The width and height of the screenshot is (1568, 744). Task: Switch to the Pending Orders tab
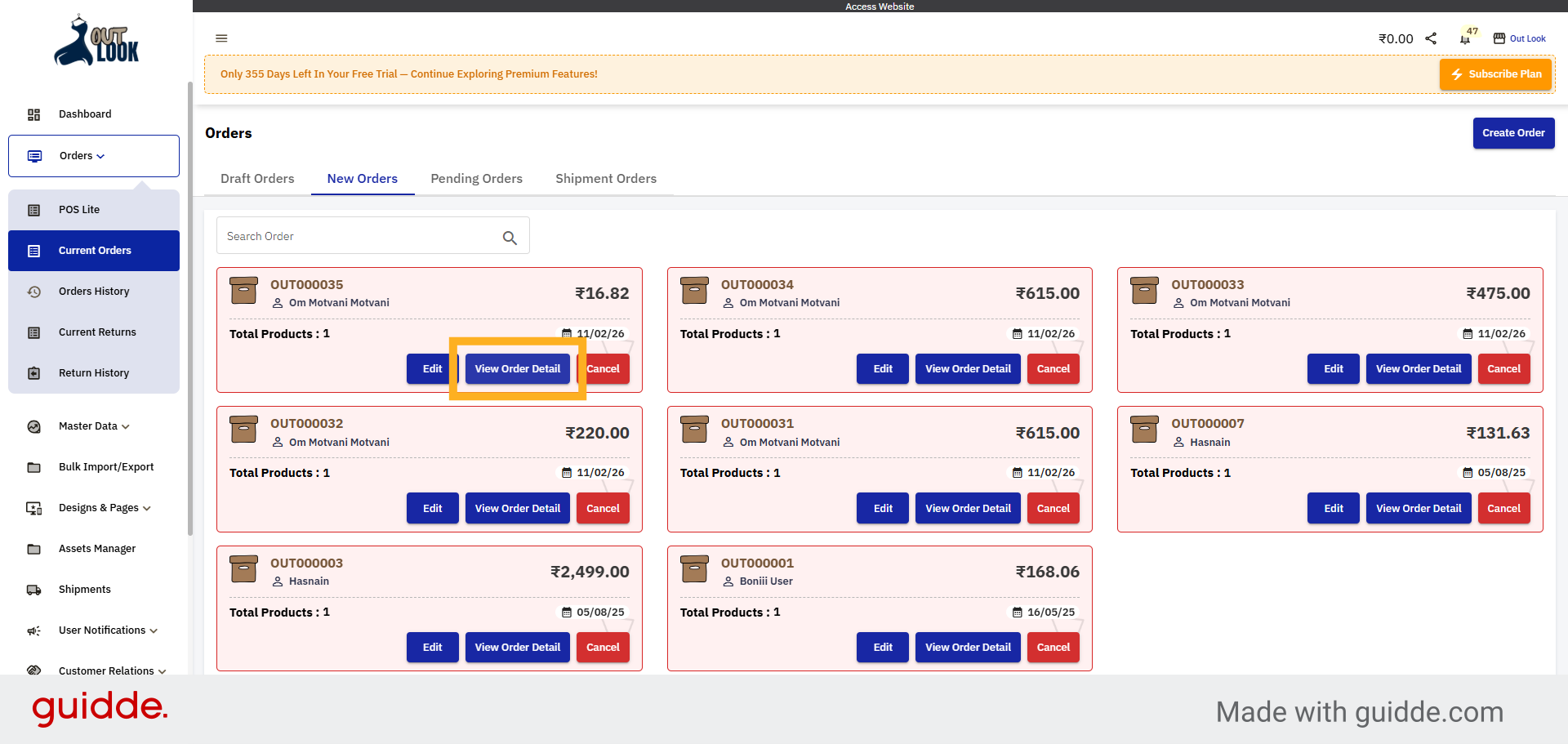pyautogui.click(x=476, y=179)
